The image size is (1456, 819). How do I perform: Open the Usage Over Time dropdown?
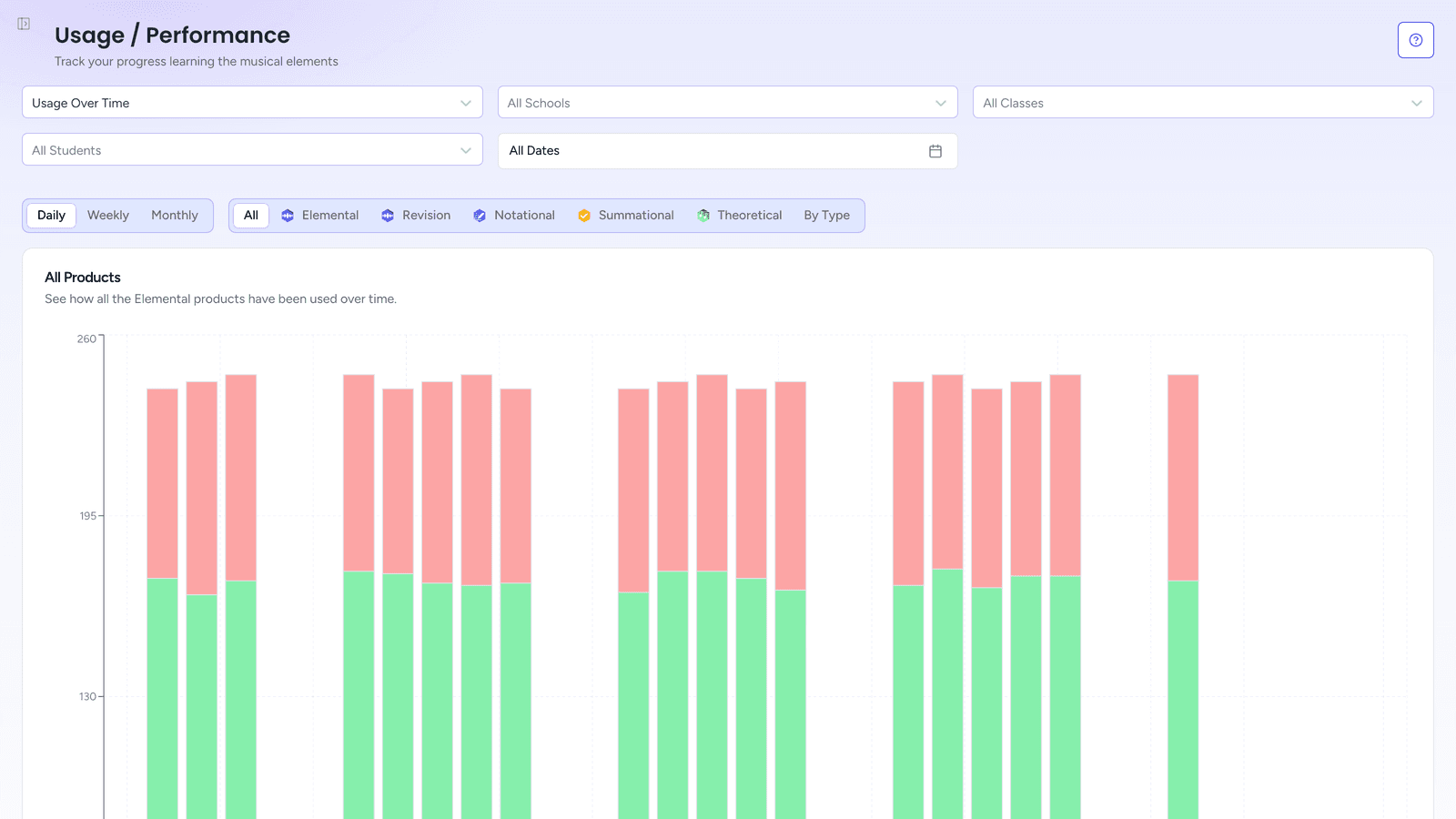click(x=252, y=103)
